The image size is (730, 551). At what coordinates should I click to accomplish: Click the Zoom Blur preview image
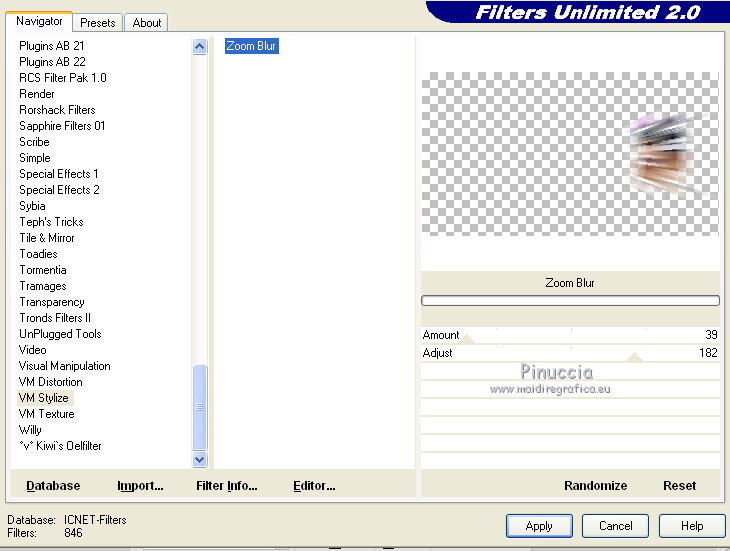570,154
